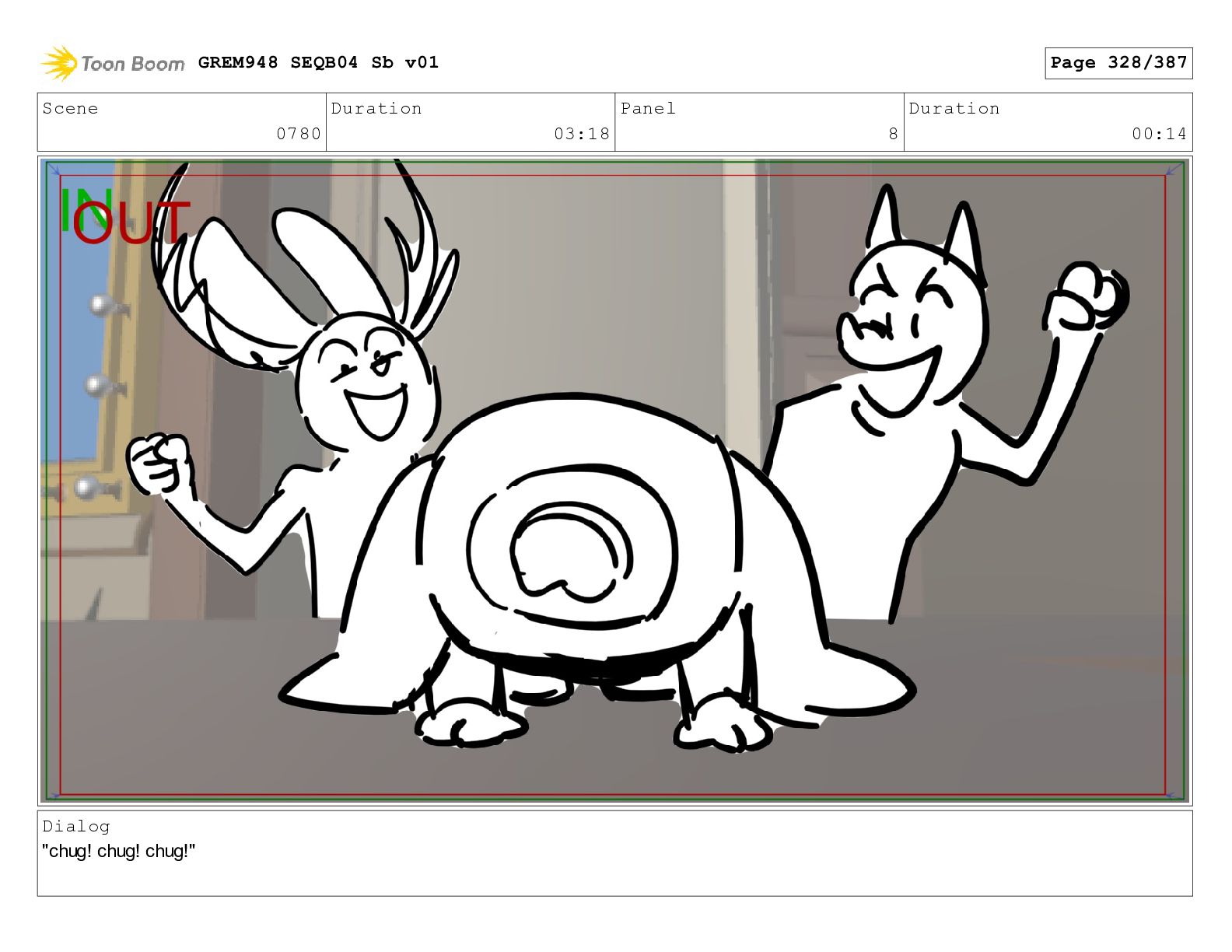Click the storyboard panel thumbnail
The width and height of the screenshot is (1232, 952).
[614, 480]
